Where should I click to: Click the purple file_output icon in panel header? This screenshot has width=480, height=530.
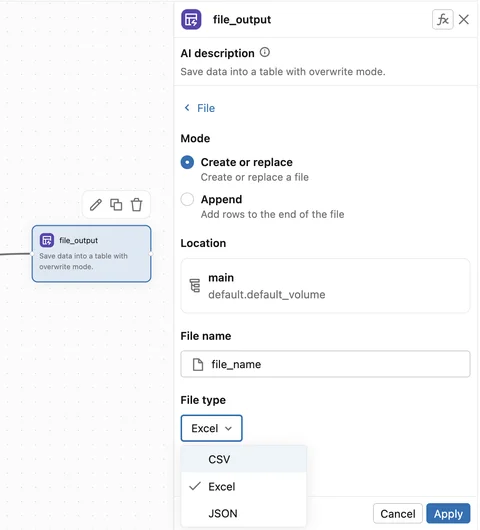pyautogui.click(x=191, y=20)
